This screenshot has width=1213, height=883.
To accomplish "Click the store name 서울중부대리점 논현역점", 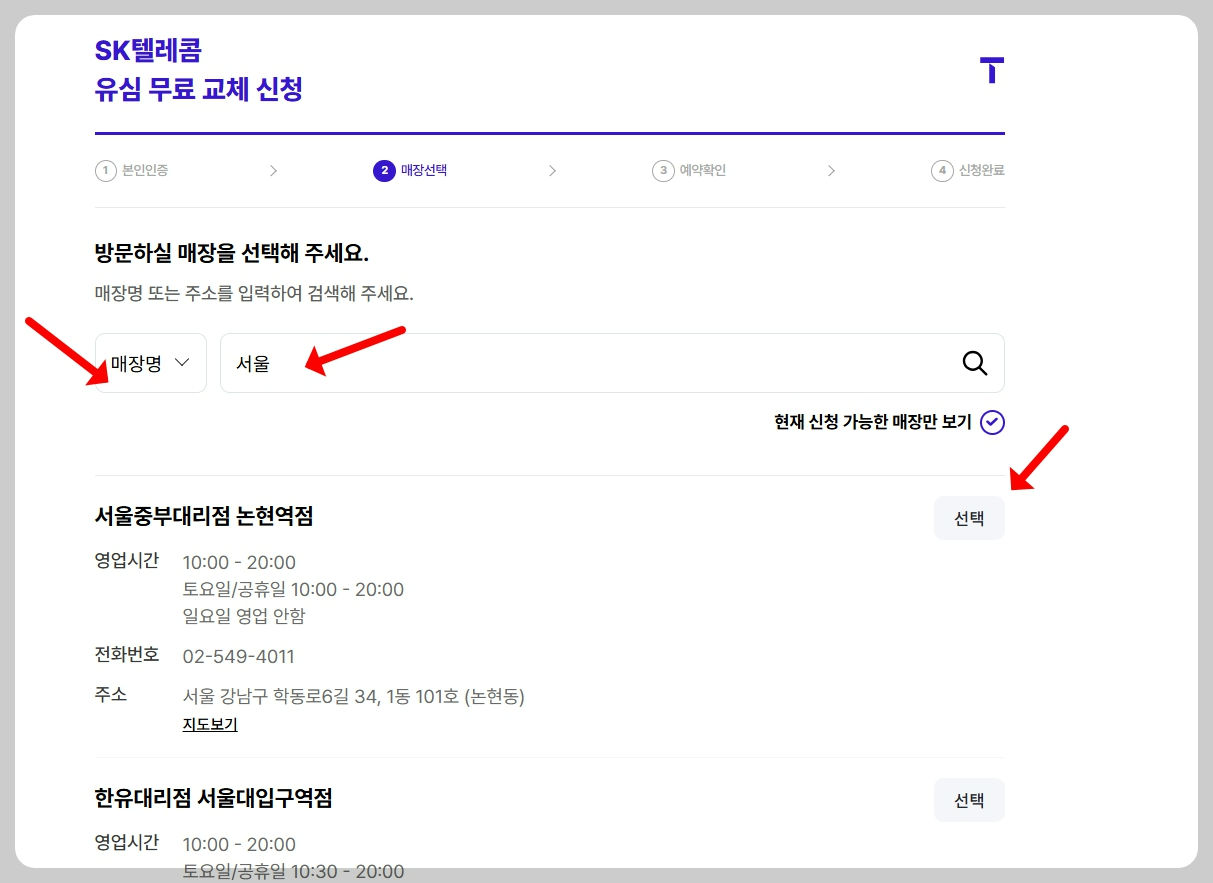I will pos(204,516).
